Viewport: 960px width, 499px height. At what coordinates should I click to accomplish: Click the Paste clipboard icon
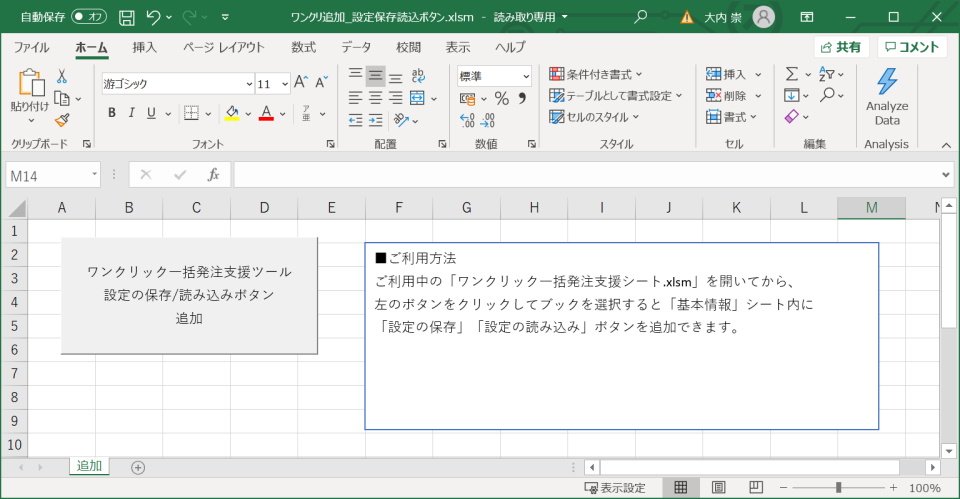click(31, 83)
